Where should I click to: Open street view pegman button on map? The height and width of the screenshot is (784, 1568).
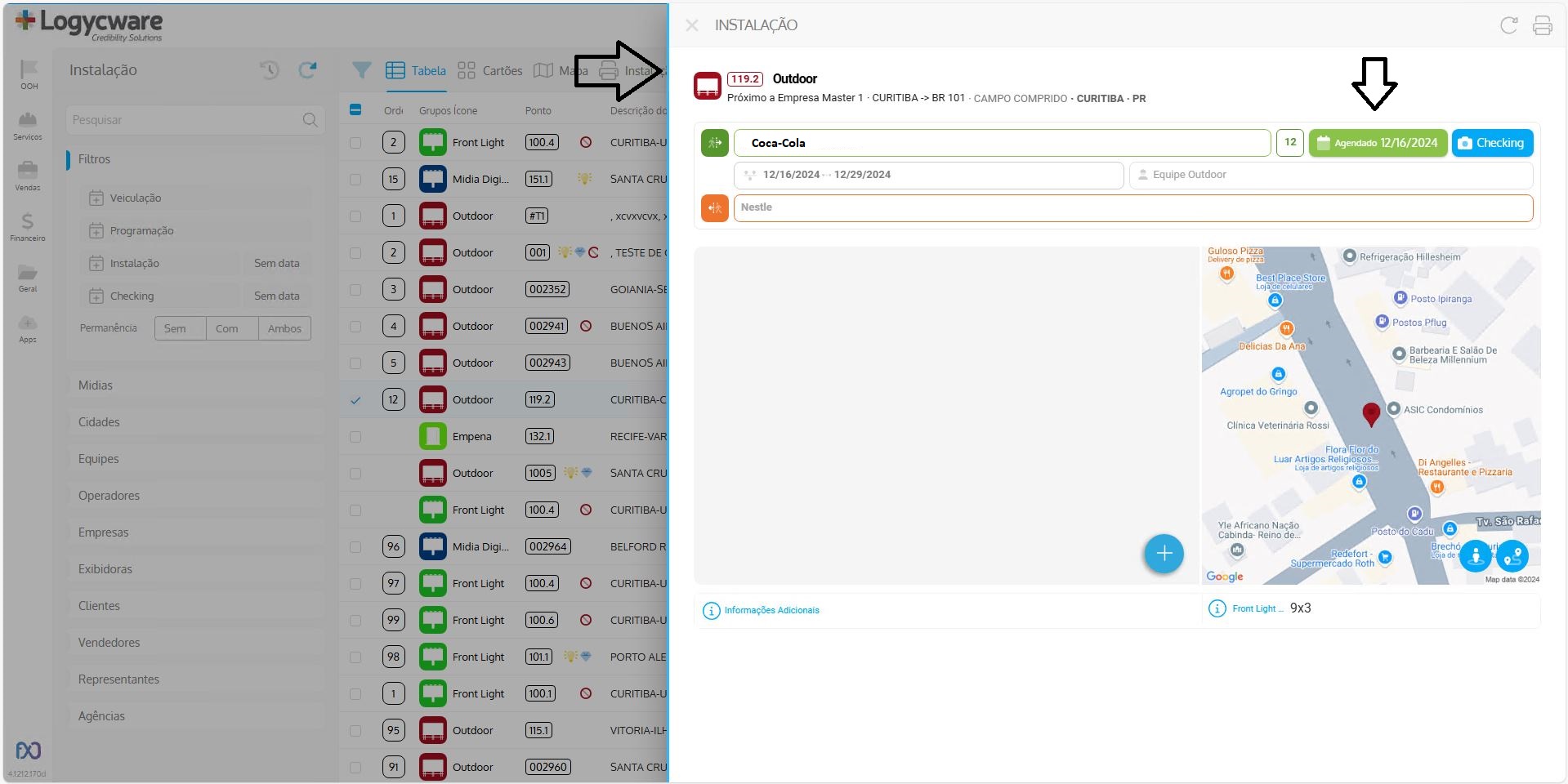(x=1476, y=557)
